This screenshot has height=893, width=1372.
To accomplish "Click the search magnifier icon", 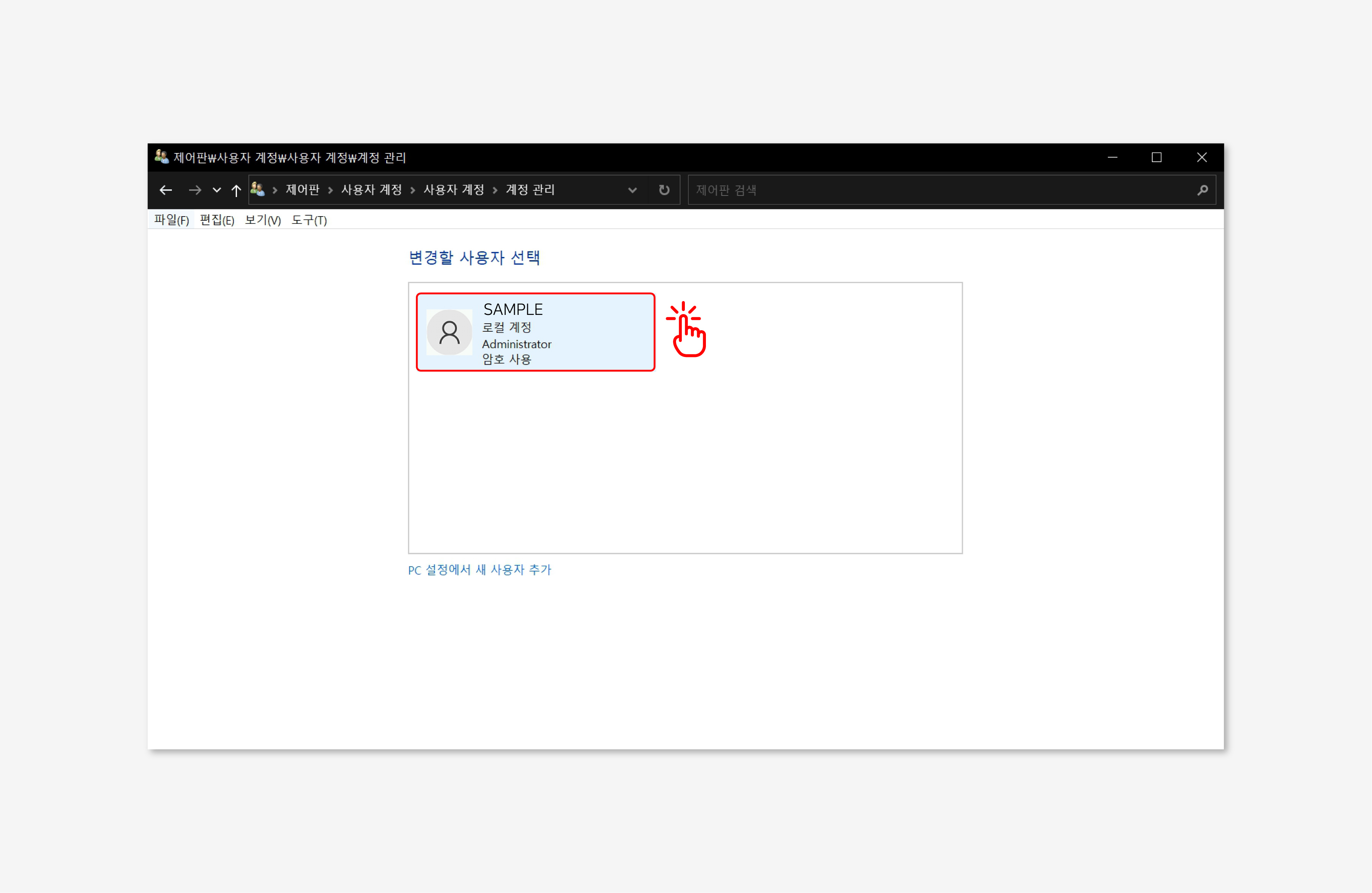I will click(x=1202, y=190).
